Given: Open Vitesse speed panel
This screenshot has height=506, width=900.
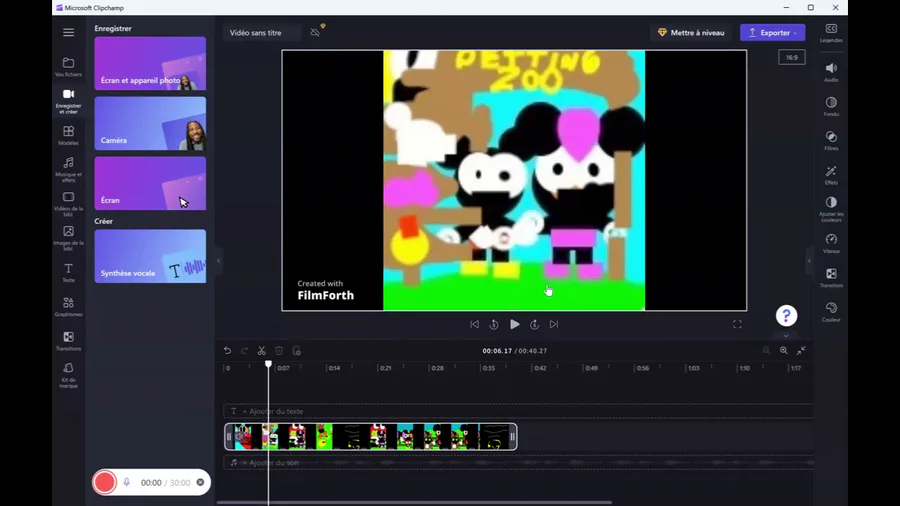Looking at the screenshot, I should click(831, 244).
